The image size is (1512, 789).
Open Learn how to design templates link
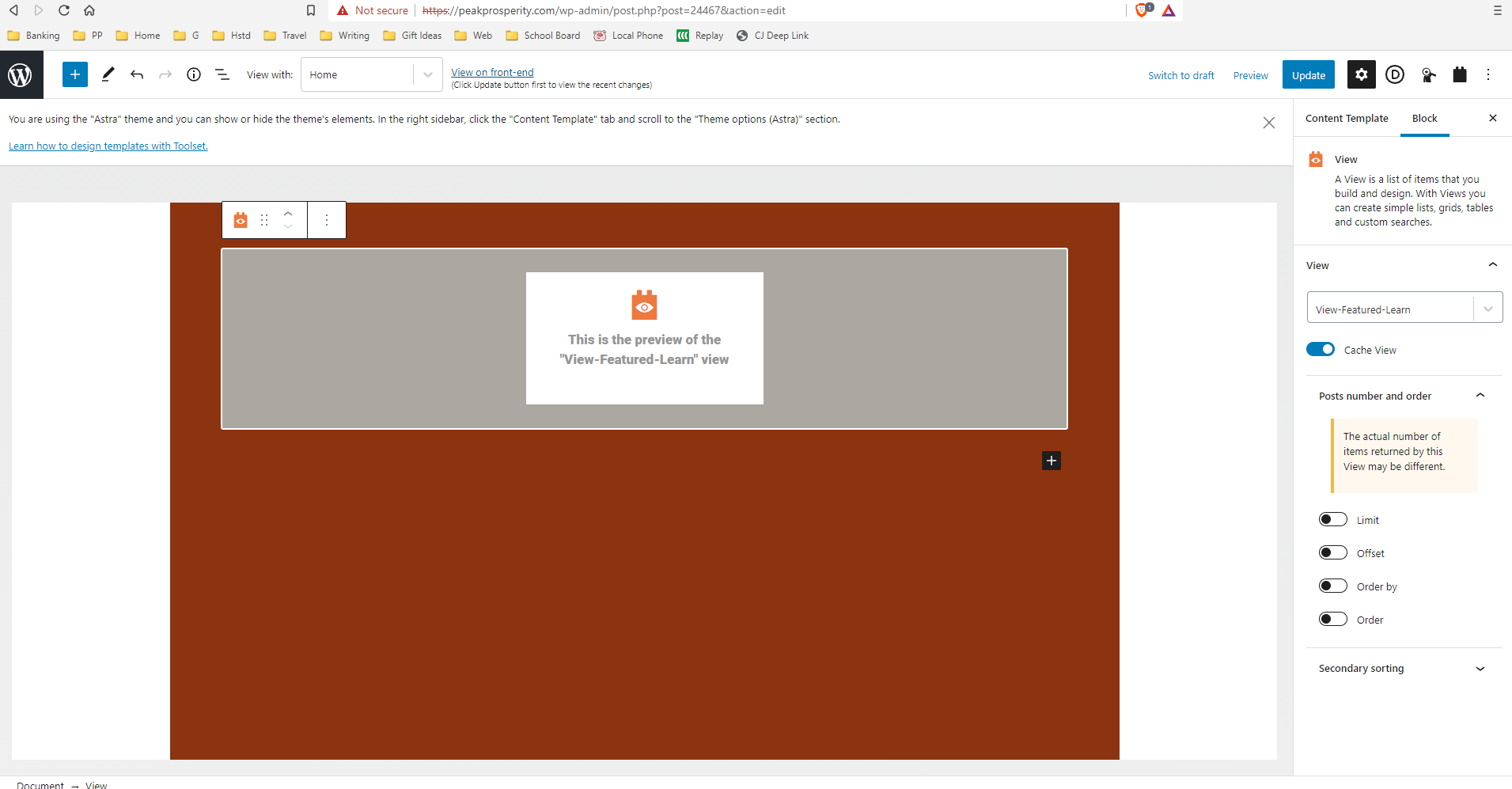108,146
